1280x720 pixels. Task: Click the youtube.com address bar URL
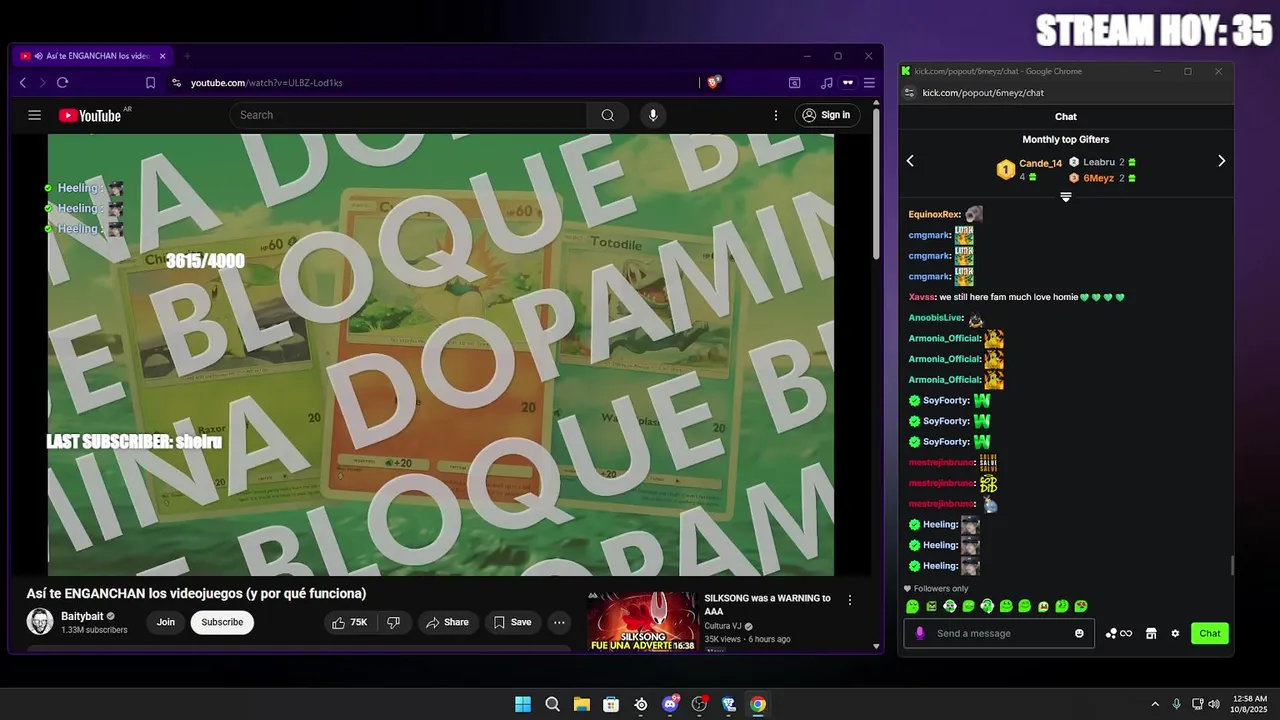point(267,83)
